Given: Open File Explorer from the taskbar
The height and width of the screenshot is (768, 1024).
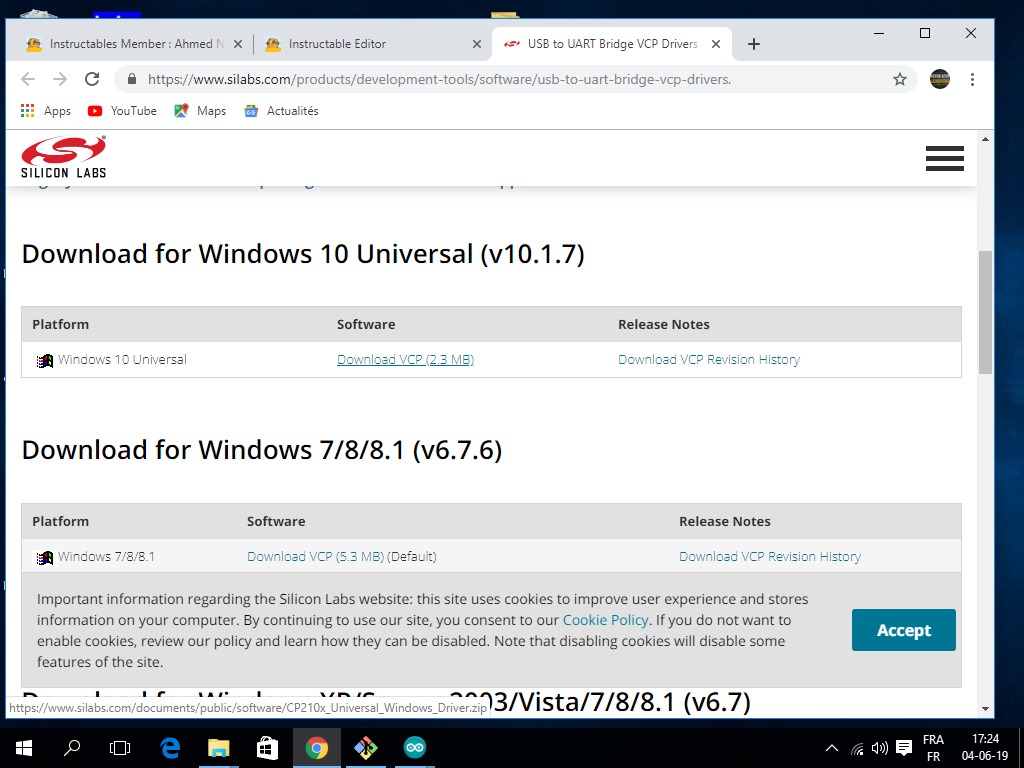Looking at the screenshot, I should coord(219,748).
